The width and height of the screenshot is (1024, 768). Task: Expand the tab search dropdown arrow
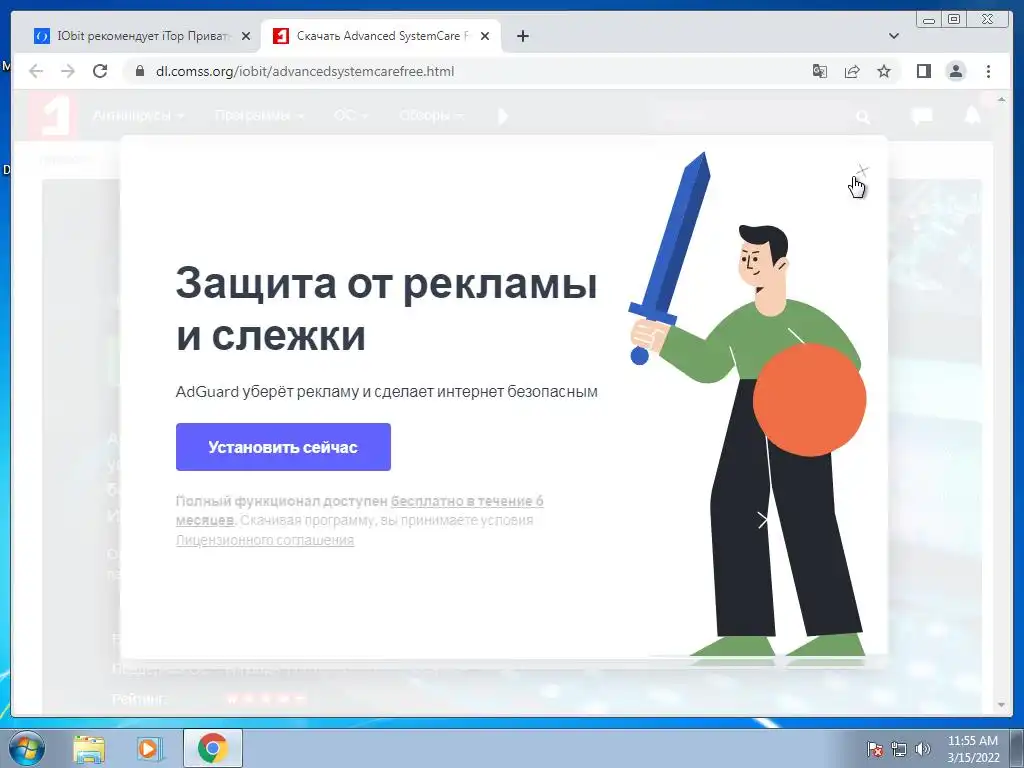pos(894,36)
